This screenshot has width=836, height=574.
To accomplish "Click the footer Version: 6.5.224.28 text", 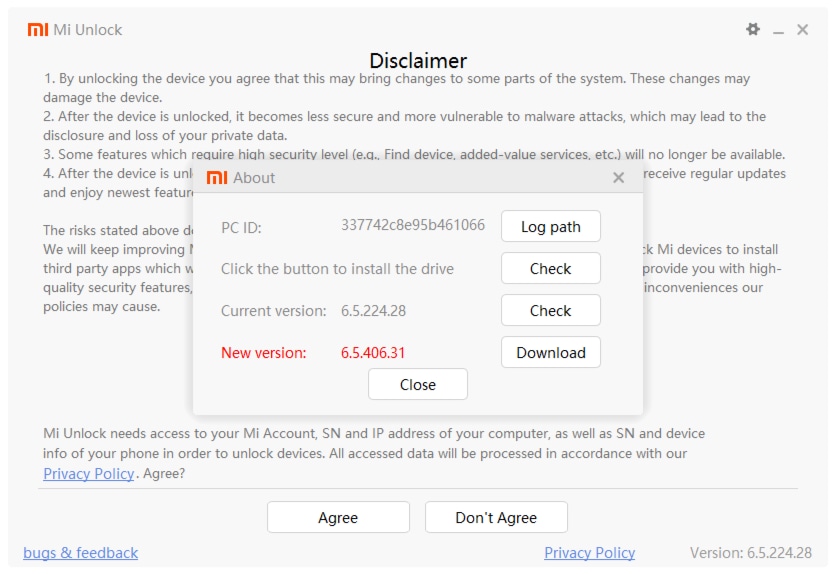I will (751, 553).
